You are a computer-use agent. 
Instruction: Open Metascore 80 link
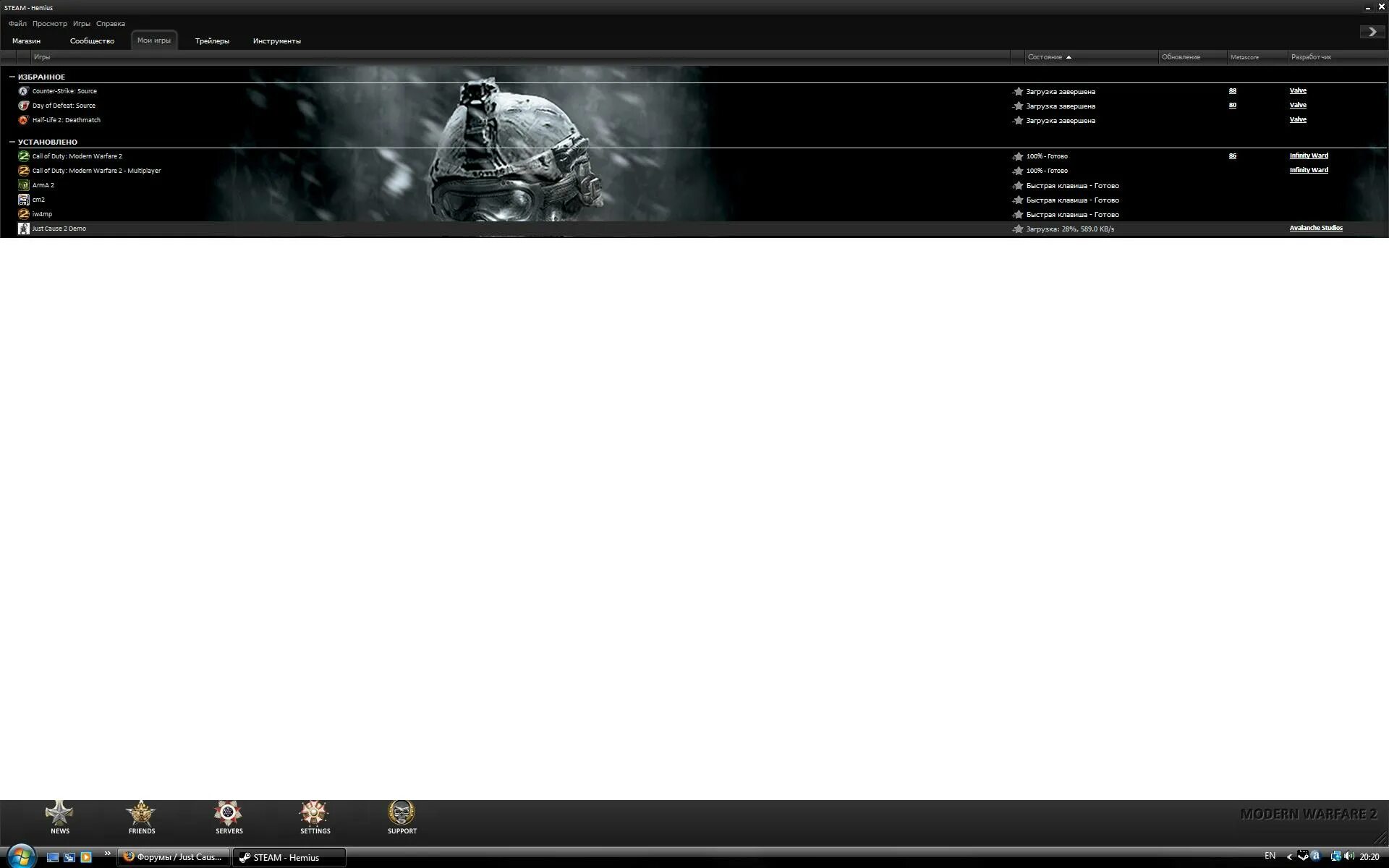click(1233, 105)
